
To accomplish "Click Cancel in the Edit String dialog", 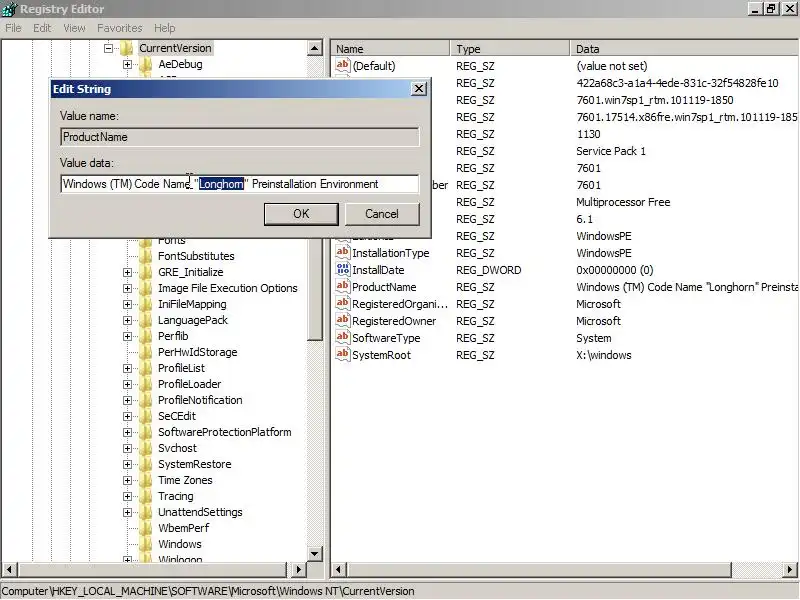I will point(382,214).
